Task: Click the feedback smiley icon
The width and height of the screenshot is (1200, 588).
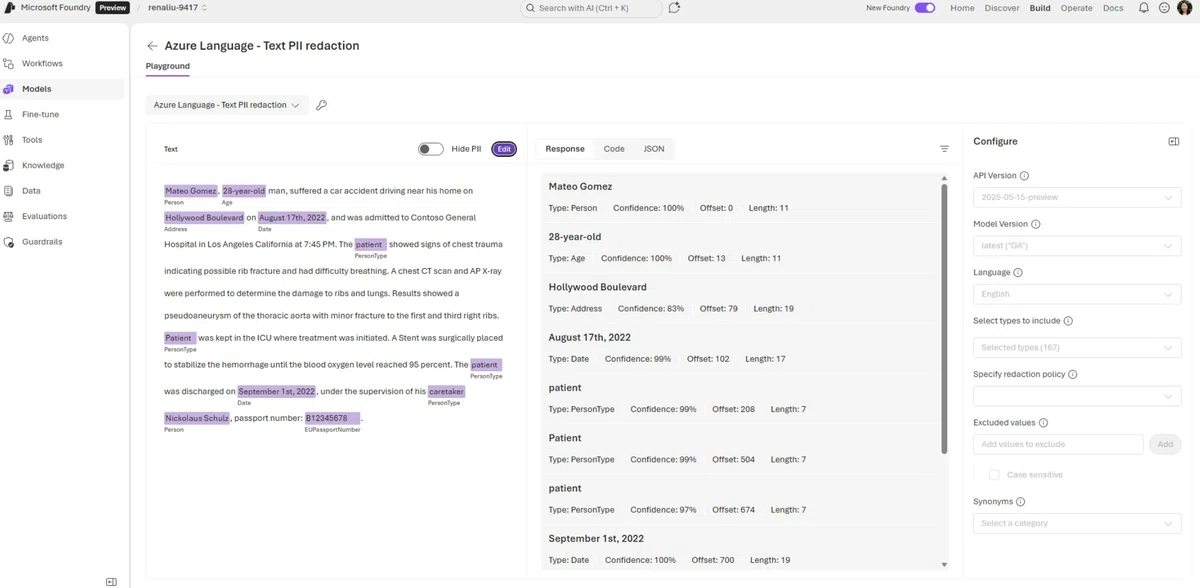Action: pos(1164,8)
